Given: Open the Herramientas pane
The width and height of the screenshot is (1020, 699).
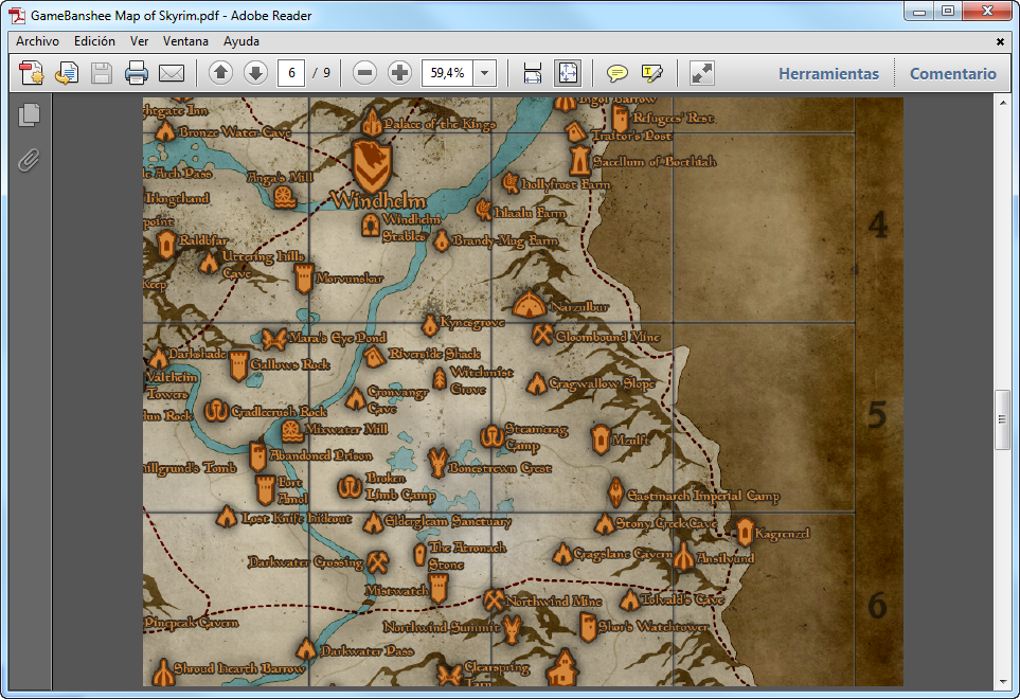Looking at the screenshot, I should [828, 73].
